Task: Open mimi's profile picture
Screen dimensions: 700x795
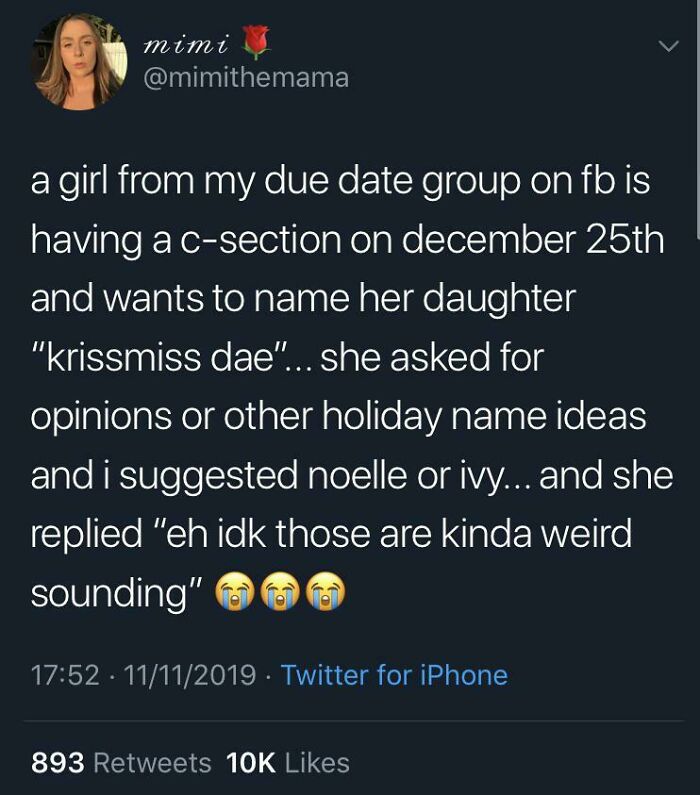Action: [79, 62]
